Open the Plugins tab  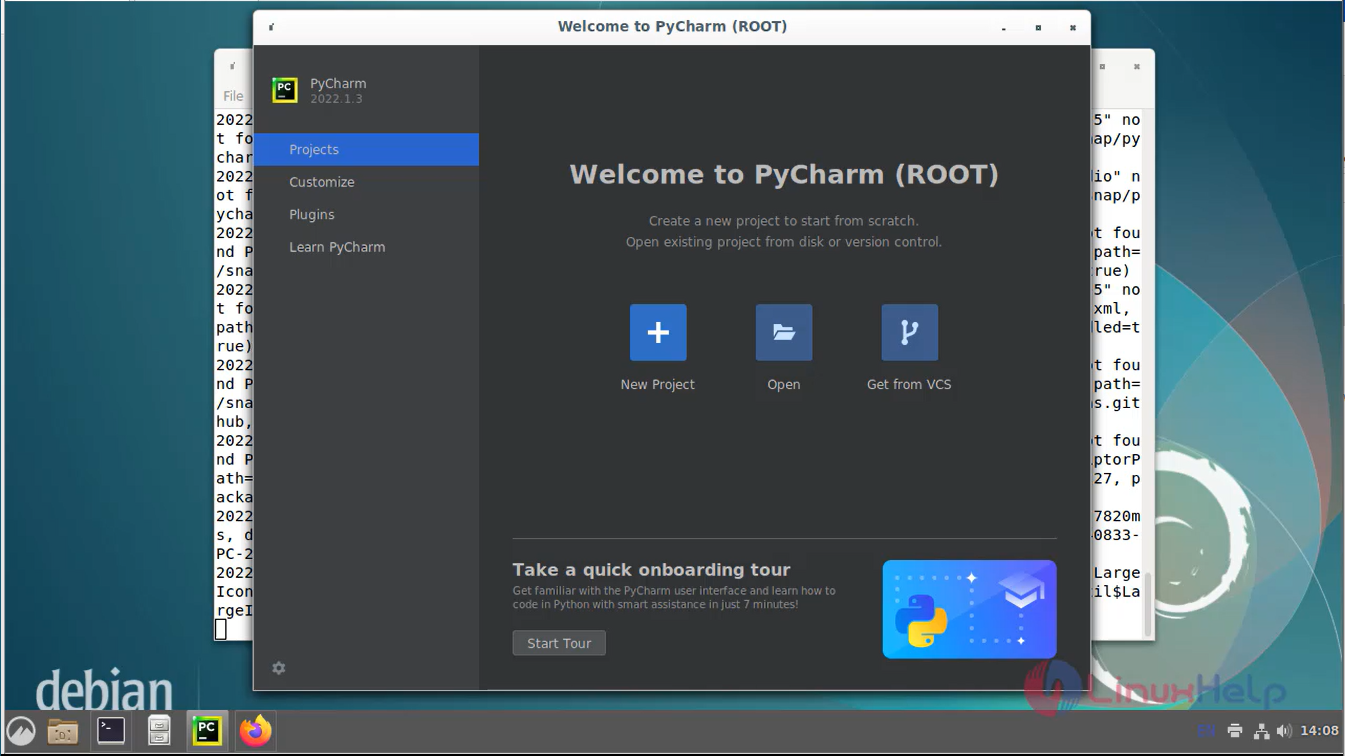click(x=367, y=214)
